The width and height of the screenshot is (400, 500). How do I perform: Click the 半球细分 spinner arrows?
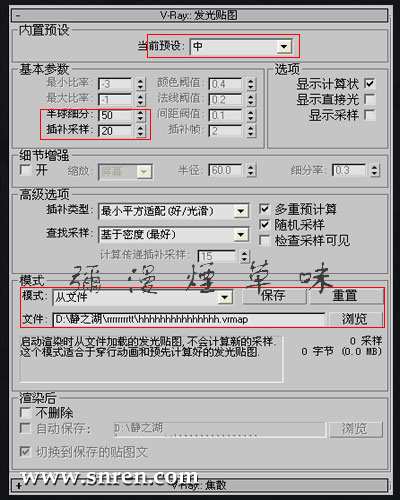[x=140, y=115]
